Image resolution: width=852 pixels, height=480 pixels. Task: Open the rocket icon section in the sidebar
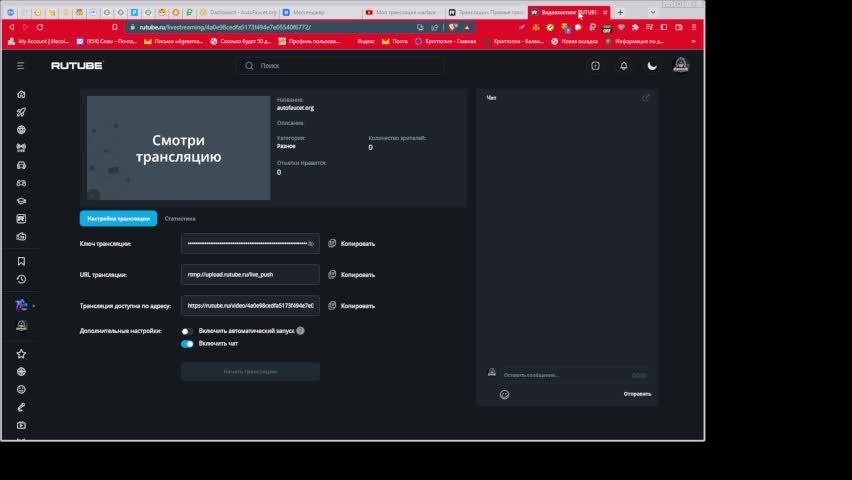(x=21, y=113)
